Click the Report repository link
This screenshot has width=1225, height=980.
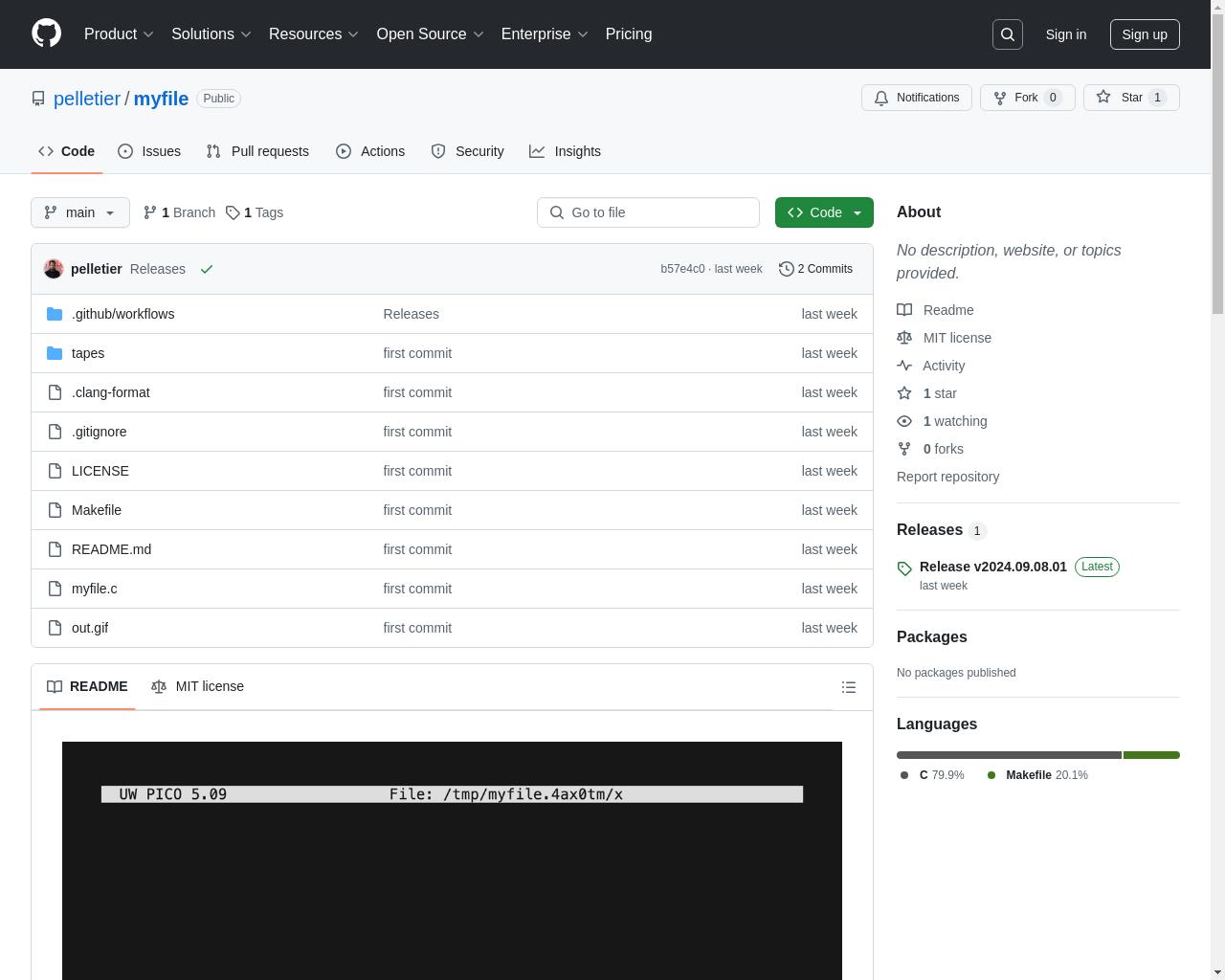point(947,477)
